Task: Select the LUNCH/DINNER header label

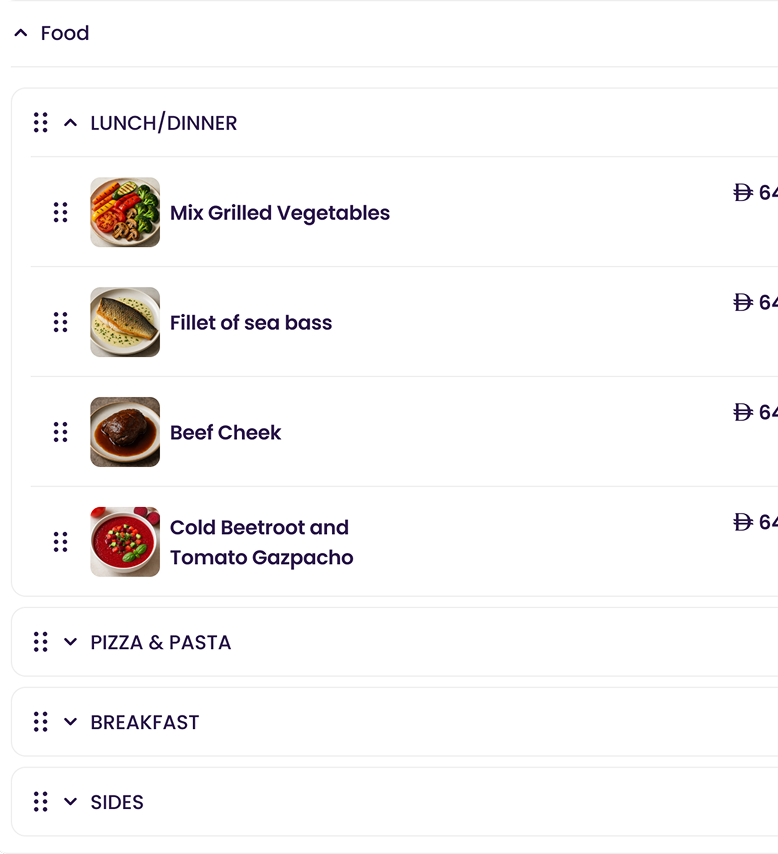Action: tap(164, 123)
